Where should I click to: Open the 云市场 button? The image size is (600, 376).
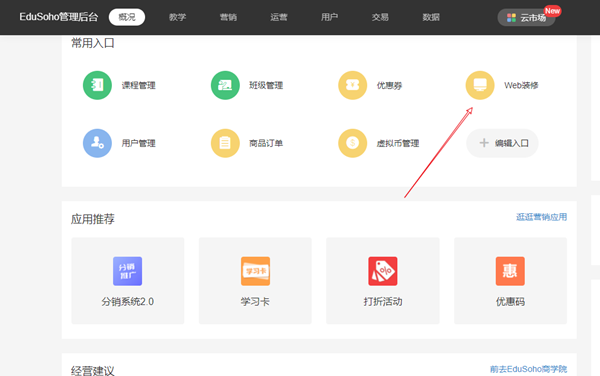(x=526, y=18)
